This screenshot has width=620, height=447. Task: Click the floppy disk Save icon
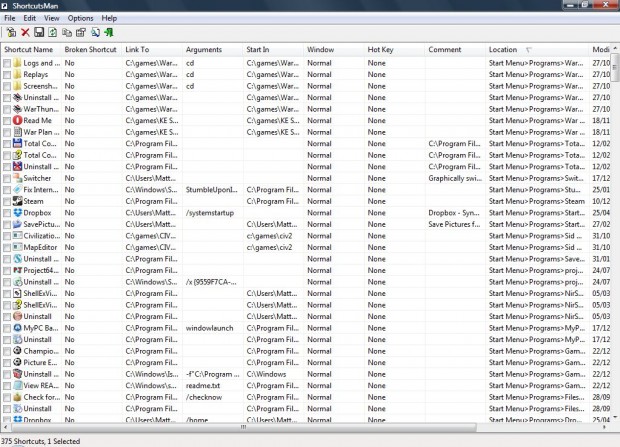(39, 32)
